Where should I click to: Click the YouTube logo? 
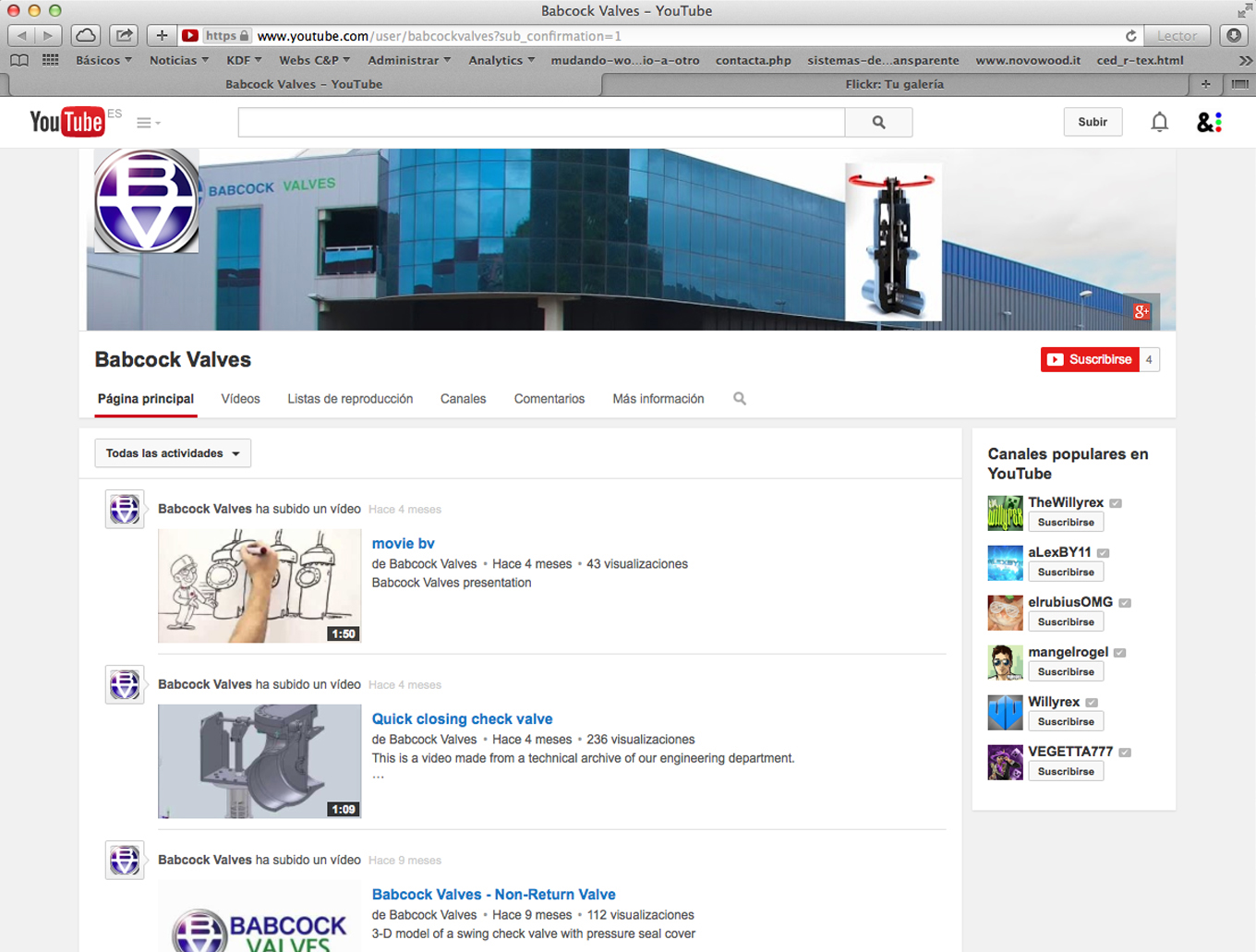click(66, 122)
